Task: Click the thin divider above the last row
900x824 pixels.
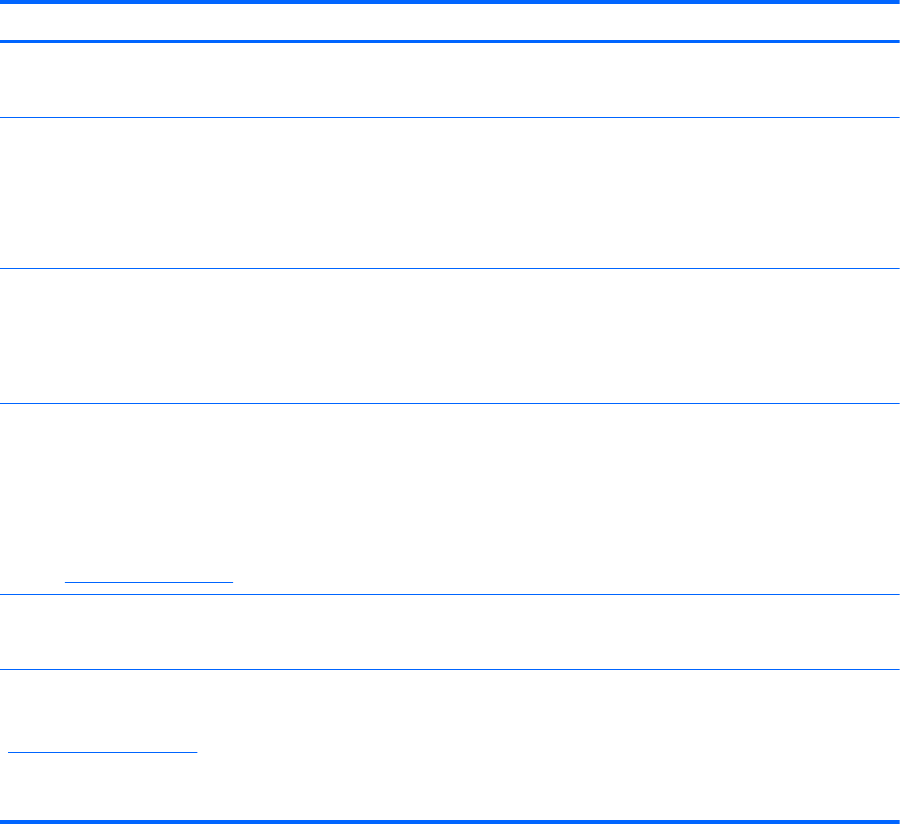Action: pyautogui.click(x=450, y=669)
